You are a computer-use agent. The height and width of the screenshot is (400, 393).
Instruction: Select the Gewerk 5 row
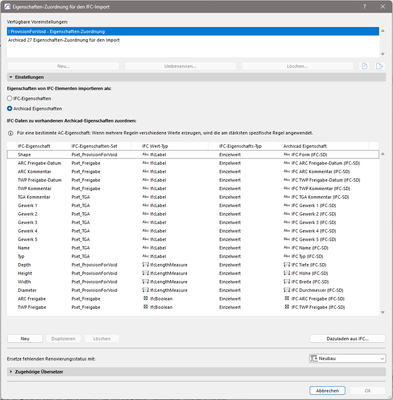pos(193,239)
